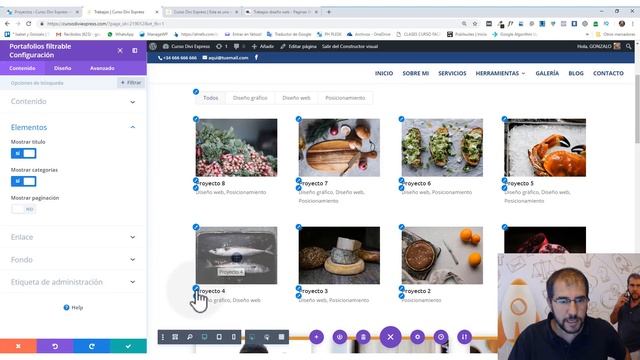The width and height of the screenshot is (640, 360).
Task: Bookmark page with the star icon
Action: [475, 24]
